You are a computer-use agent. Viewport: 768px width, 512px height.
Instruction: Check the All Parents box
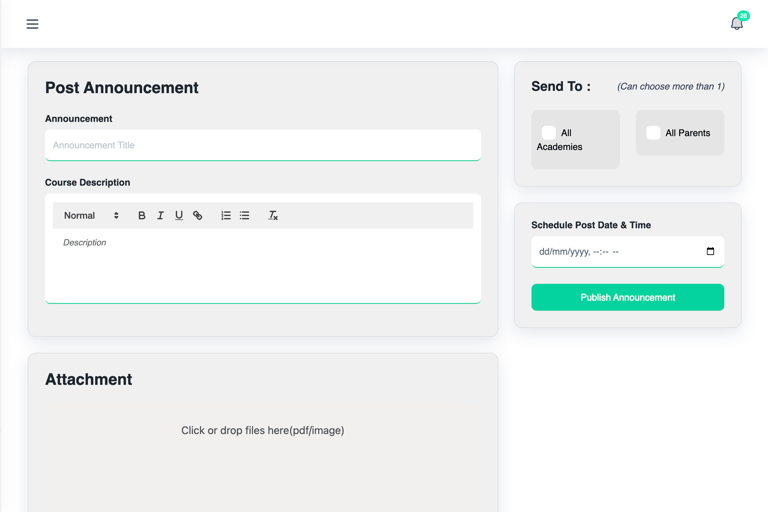(x=653, y=133)
